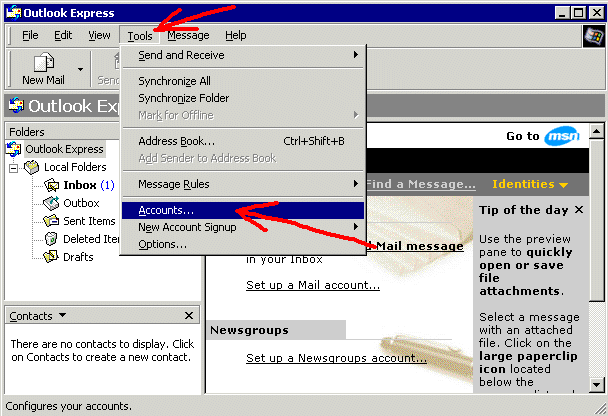The width and height of the screenshot is (608, 416).
Task: Click the Folders pane header
Action: coord(62,132)
